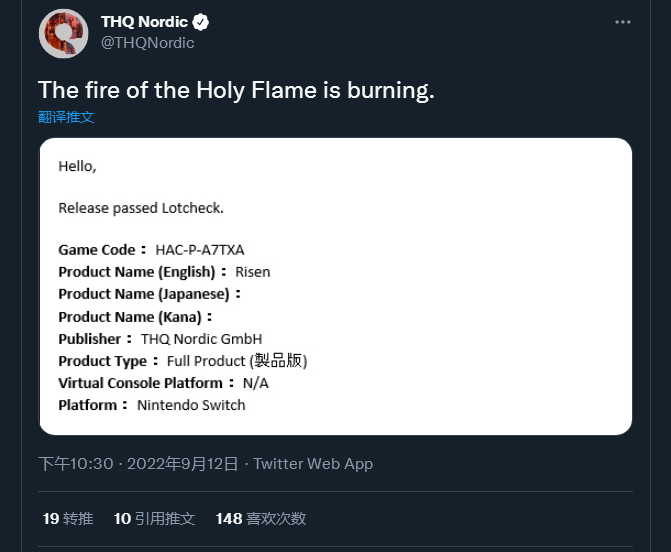Viewport: 671px width, 552px height.
Task: Click the blue verified badge
Action: [x=200, y=22]
